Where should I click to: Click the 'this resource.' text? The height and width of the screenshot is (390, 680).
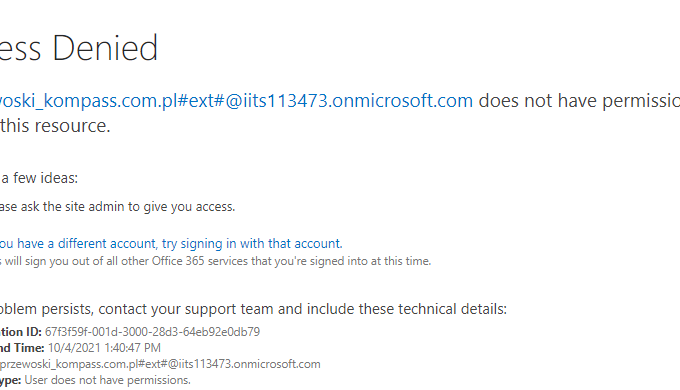55,126
